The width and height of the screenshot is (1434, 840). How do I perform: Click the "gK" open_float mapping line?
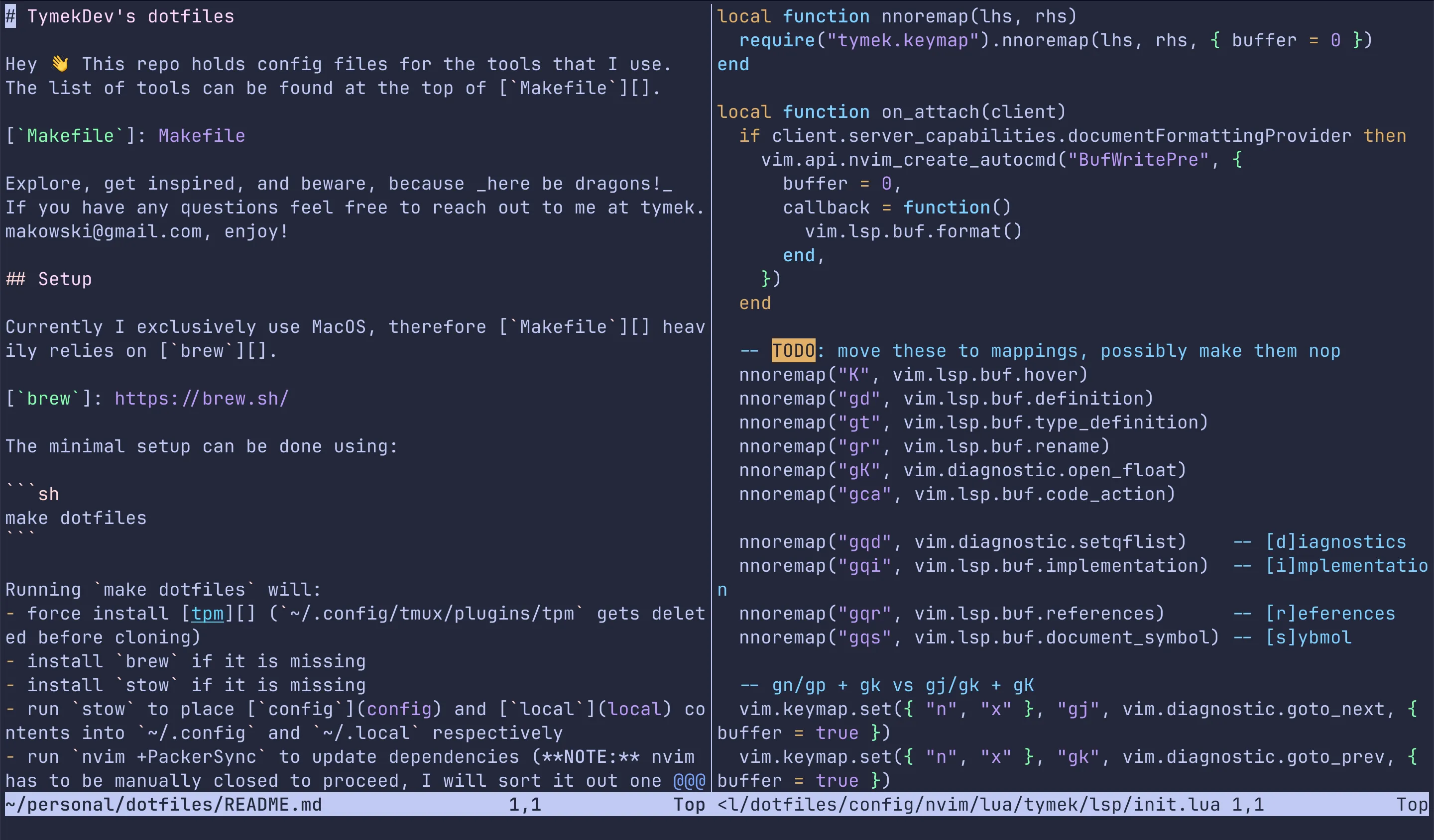click(962, 470)
